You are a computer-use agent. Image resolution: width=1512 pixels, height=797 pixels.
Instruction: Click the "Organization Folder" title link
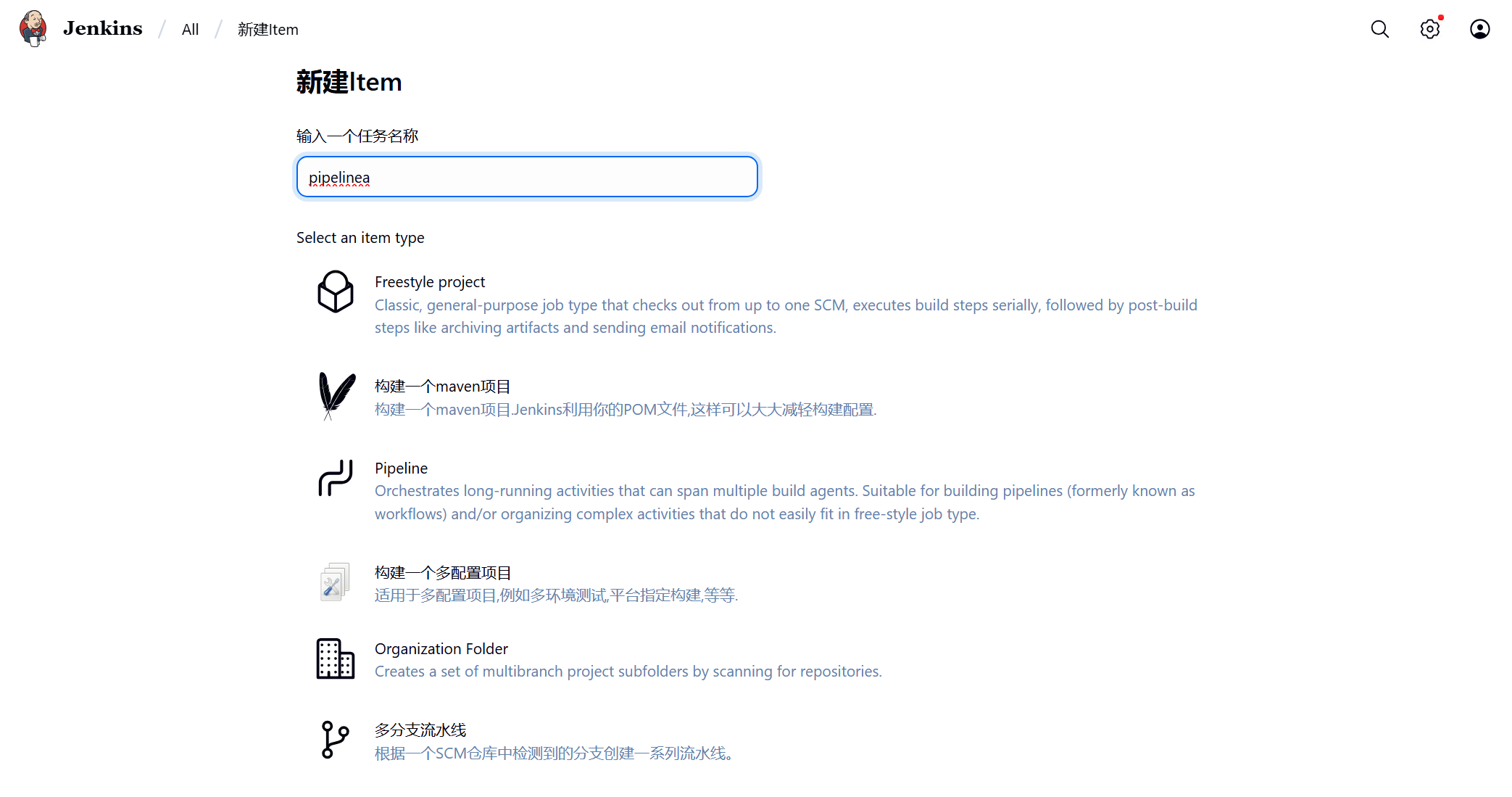pyautogui.click(x=441, y=648)
